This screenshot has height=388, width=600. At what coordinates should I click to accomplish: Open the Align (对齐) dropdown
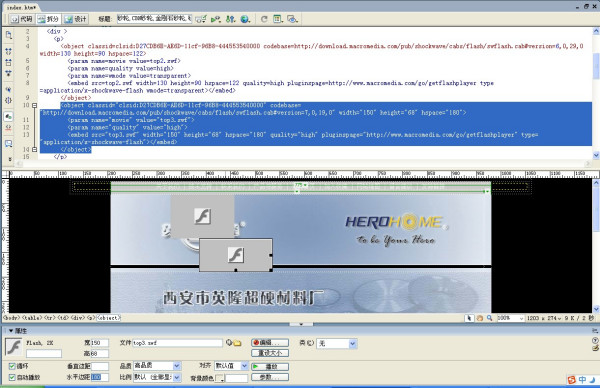tap(231, 366)
